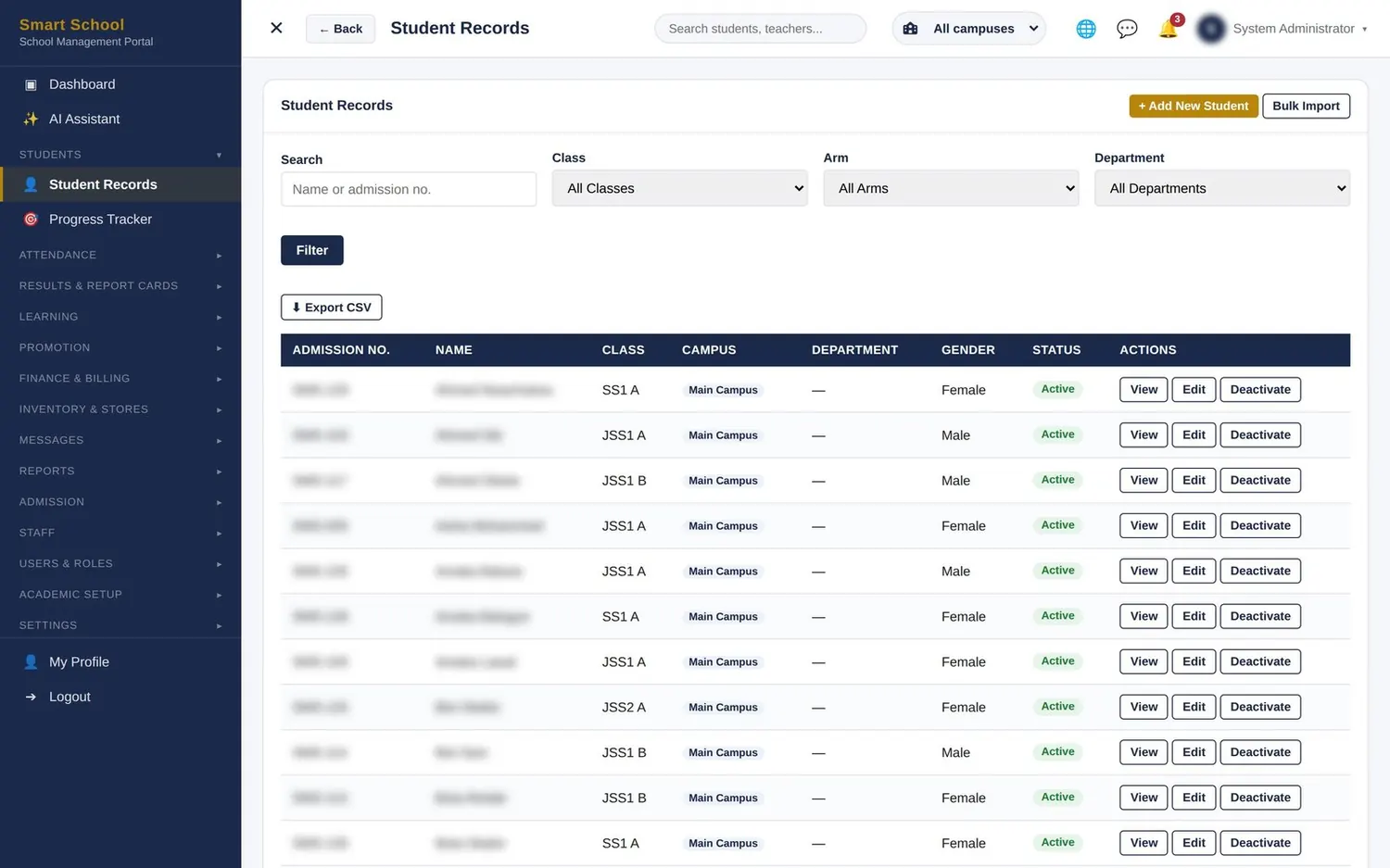Open the language globe icon
1390x868 pixels.
tap(1086, 29)
